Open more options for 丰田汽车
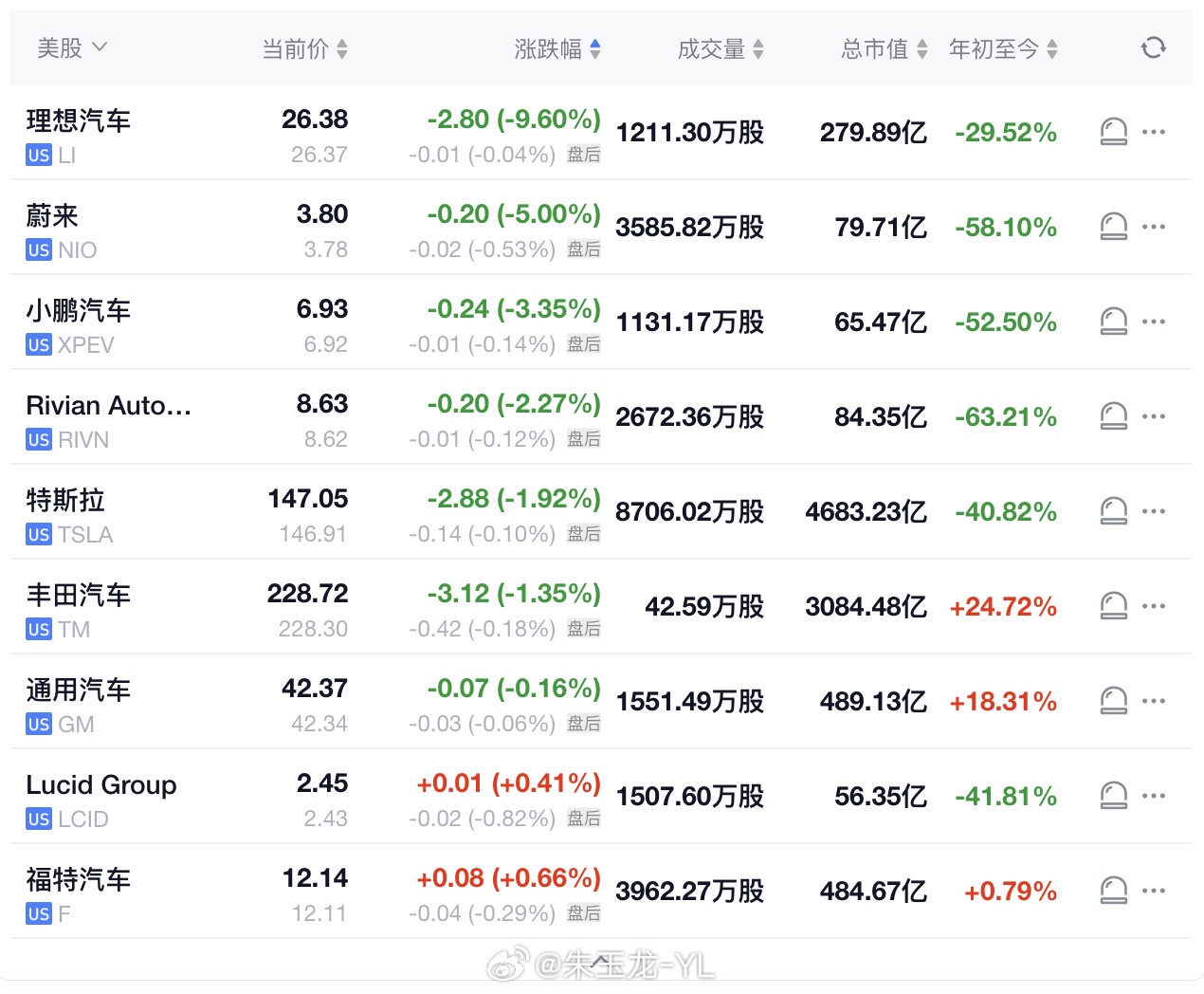Viewport: 1204px width, 994px height. pyautogui.click(x=1154, y=606)
